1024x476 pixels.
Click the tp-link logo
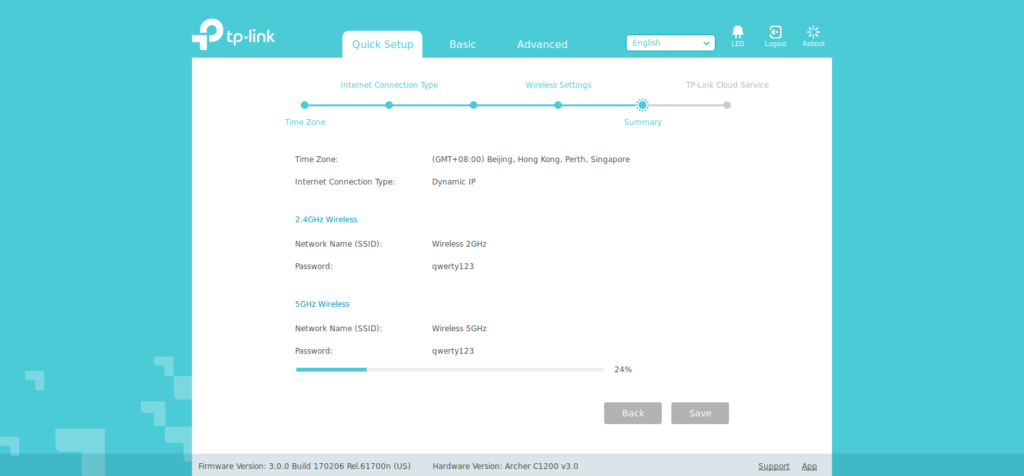click(233, 34)
